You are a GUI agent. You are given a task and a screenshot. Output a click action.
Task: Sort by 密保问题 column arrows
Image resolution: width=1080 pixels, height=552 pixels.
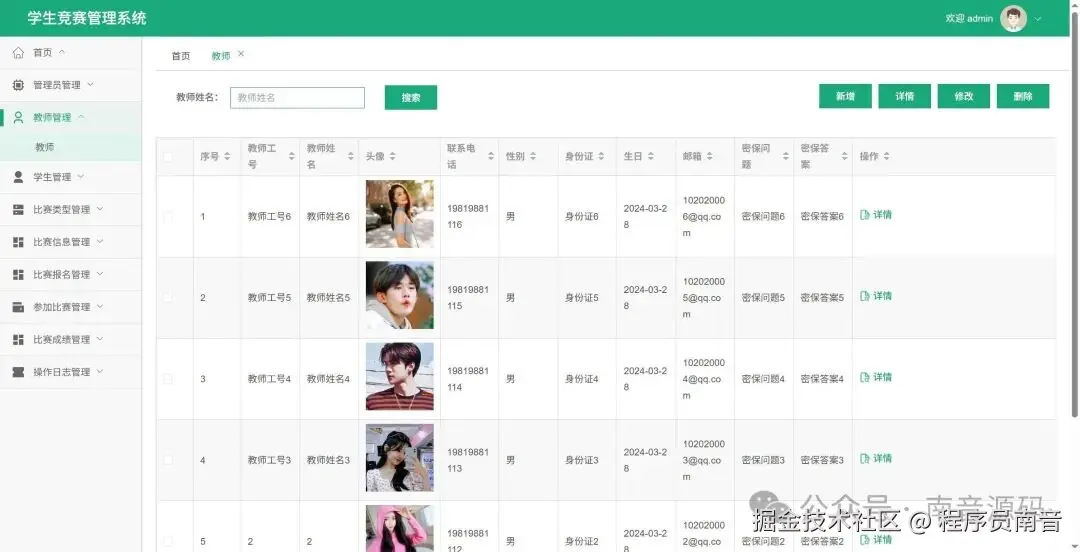[x=786, y=156]
